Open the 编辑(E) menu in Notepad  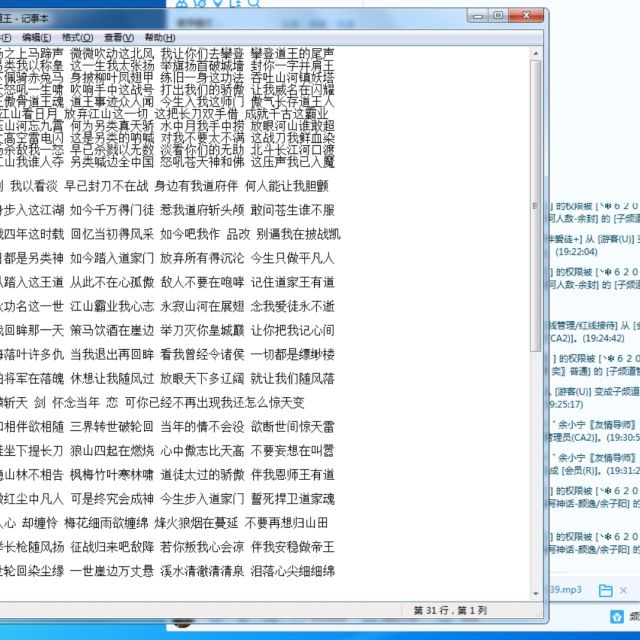point(38,36)
